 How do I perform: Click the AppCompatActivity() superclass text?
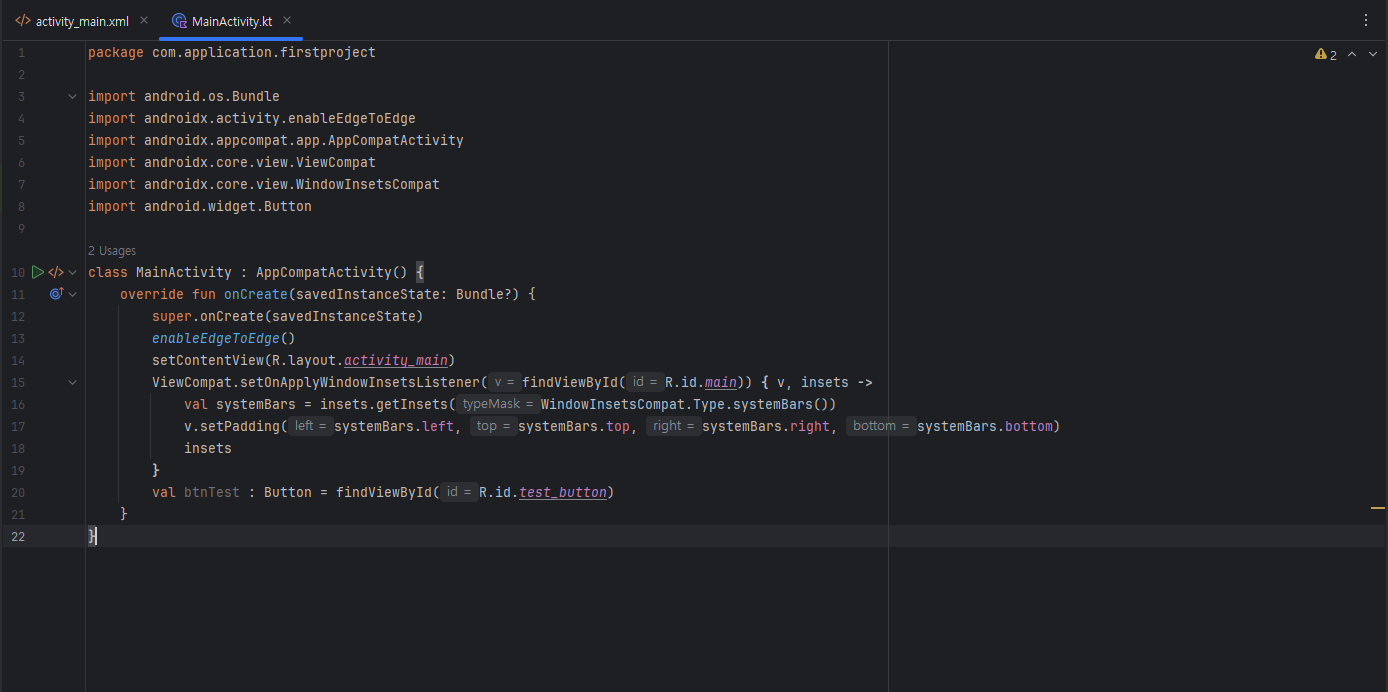pyautogui.click(x=332, y=272)
